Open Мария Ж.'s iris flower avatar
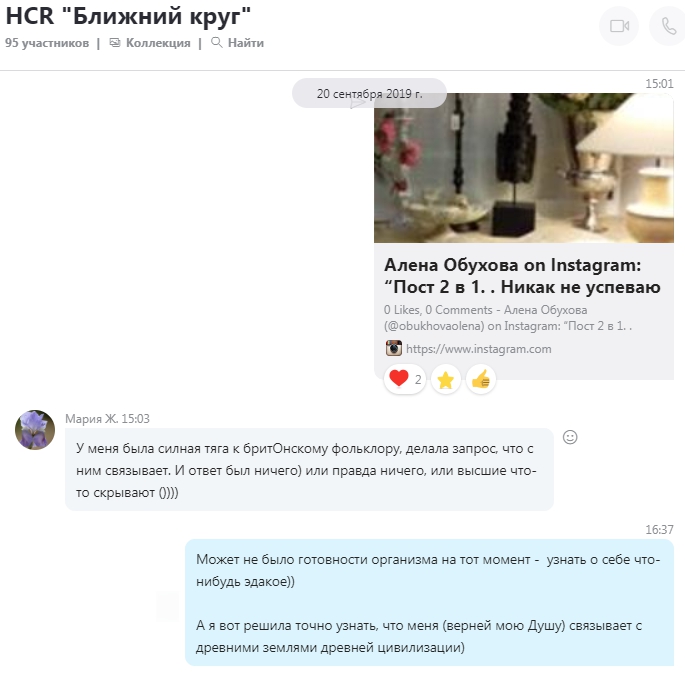The width and height of the screenshot is (685, 676). (x=35, y=430)
